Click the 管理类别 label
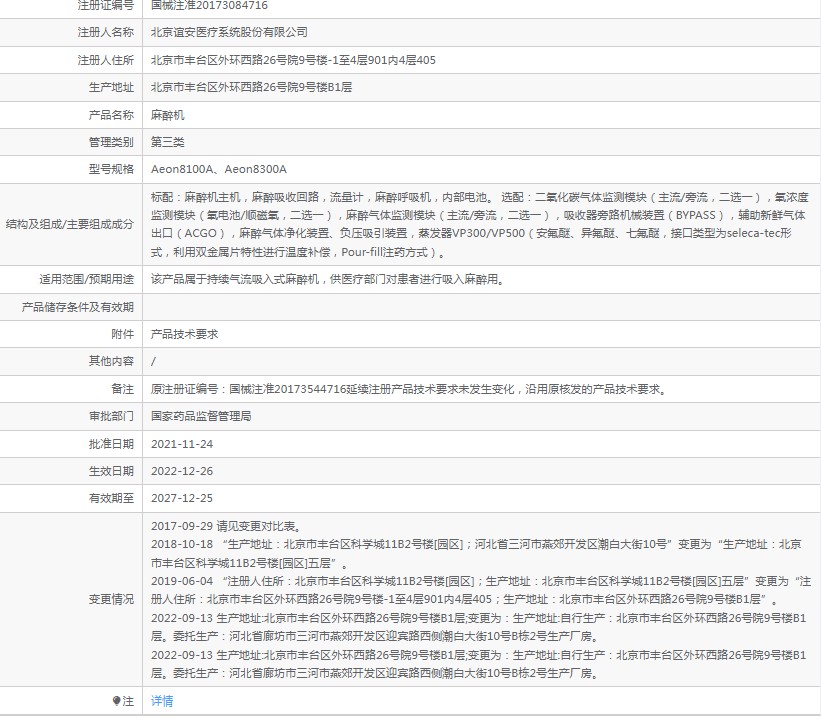This screenshot has height=721, width=821. (x=111, y=142)
